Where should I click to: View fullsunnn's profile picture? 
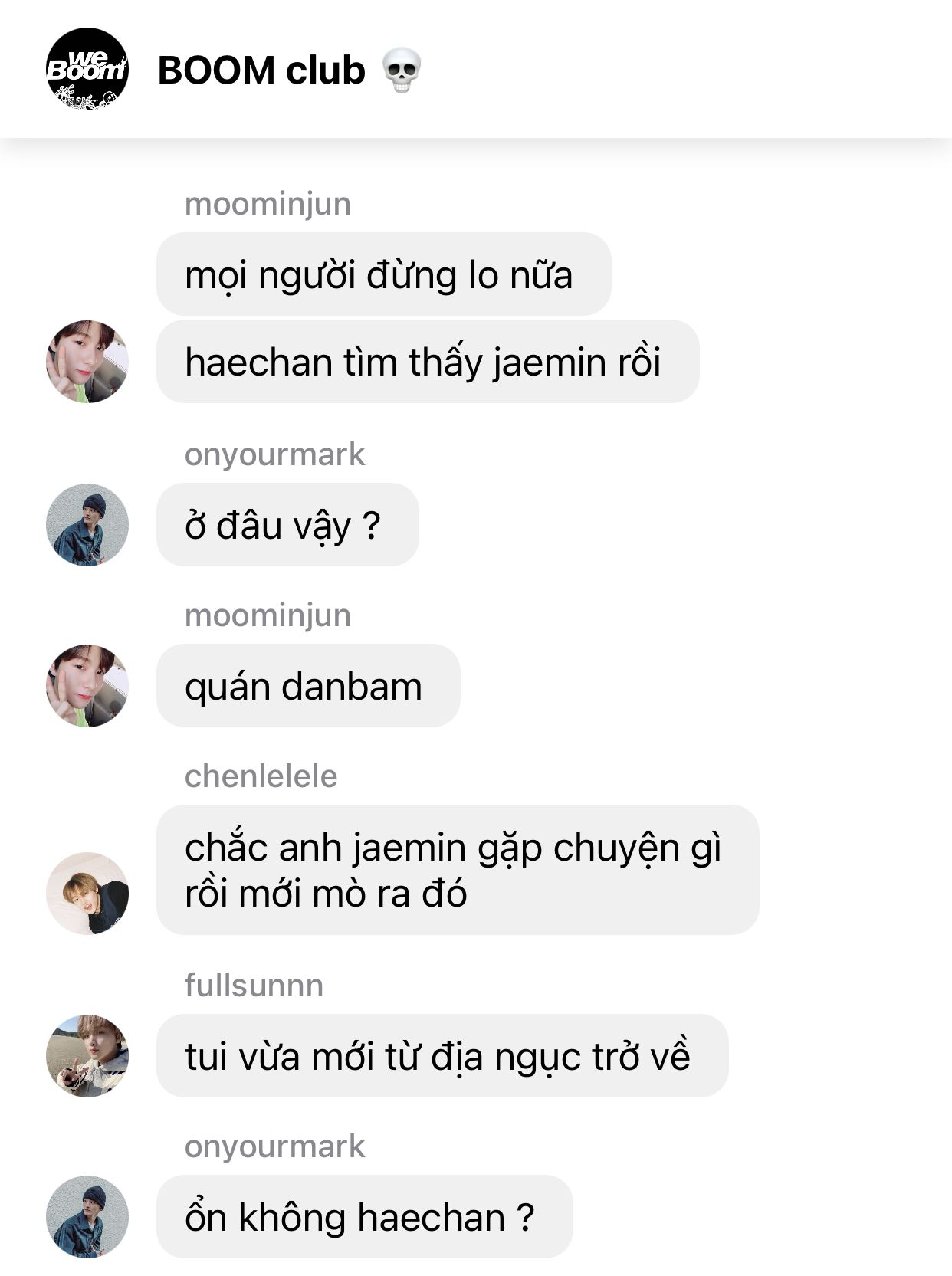(x=87, y=1056)
